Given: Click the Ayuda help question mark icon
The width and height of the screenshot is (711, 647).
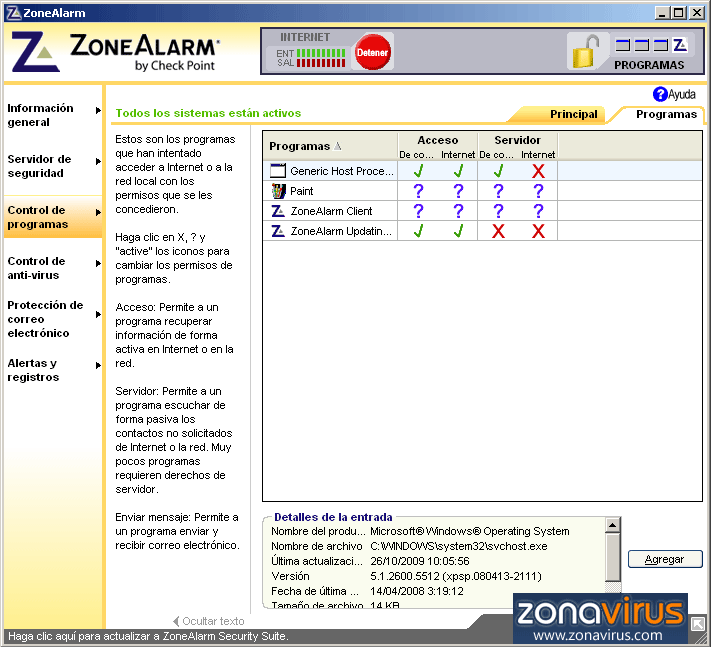Looking at the screenshot, I should 660,94.
